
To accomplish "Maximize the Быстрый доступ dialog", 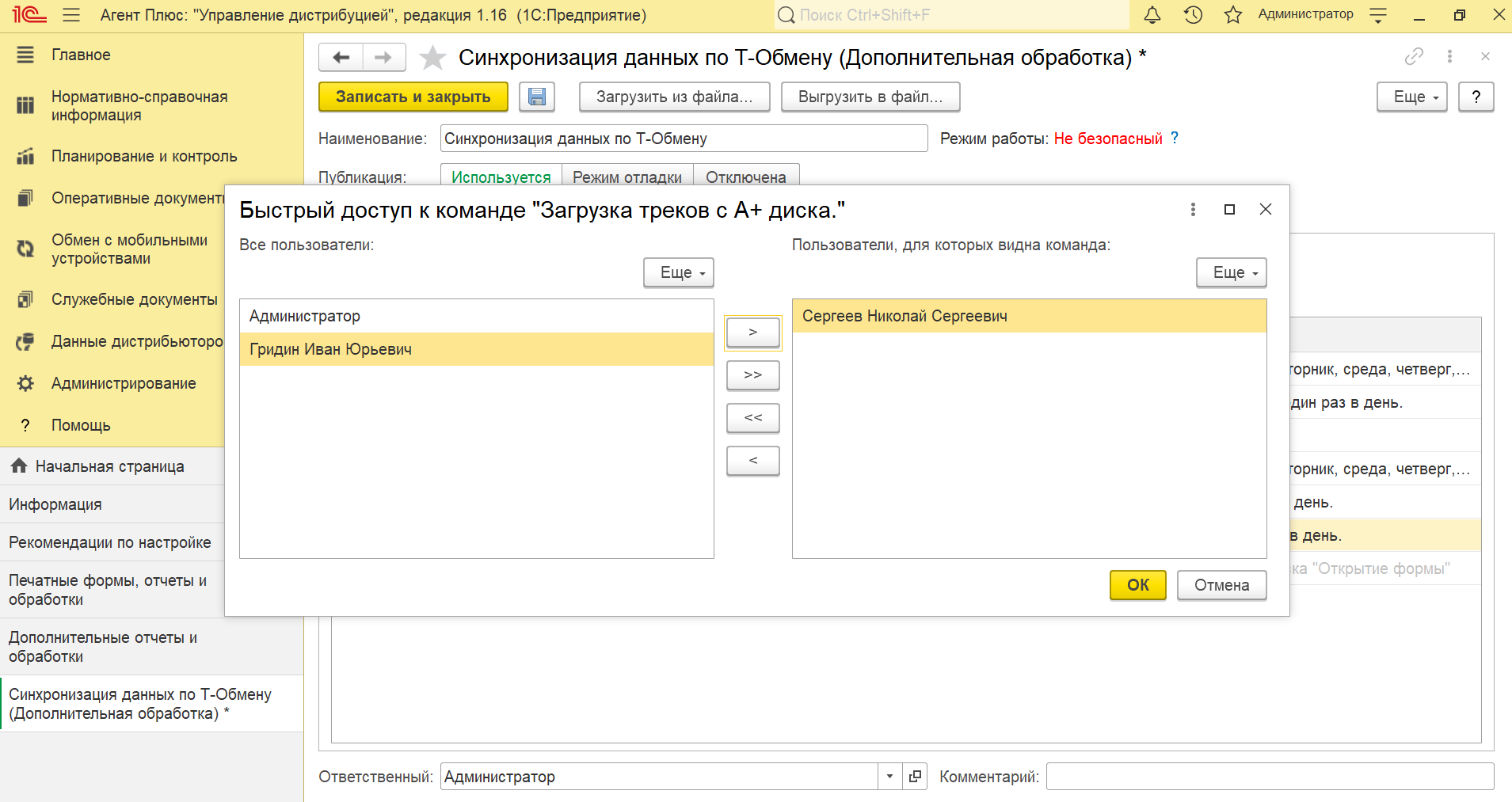I will (x=1229, y=209).
